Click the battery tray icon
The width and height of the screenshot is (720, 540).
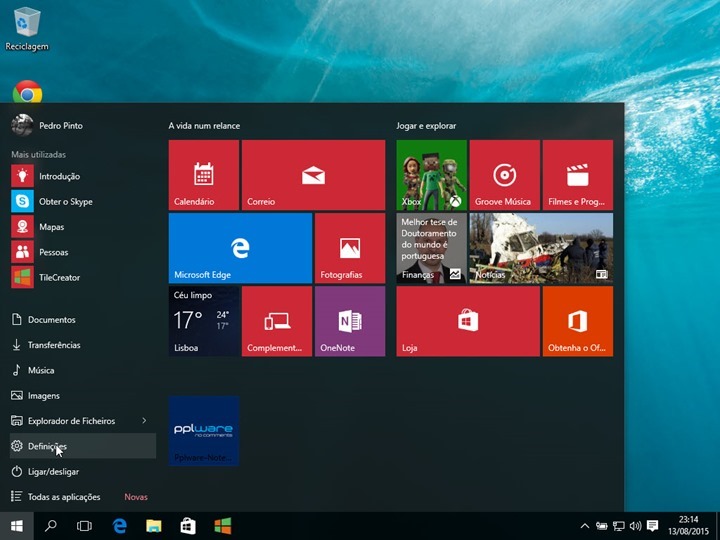tap(602, 526)
